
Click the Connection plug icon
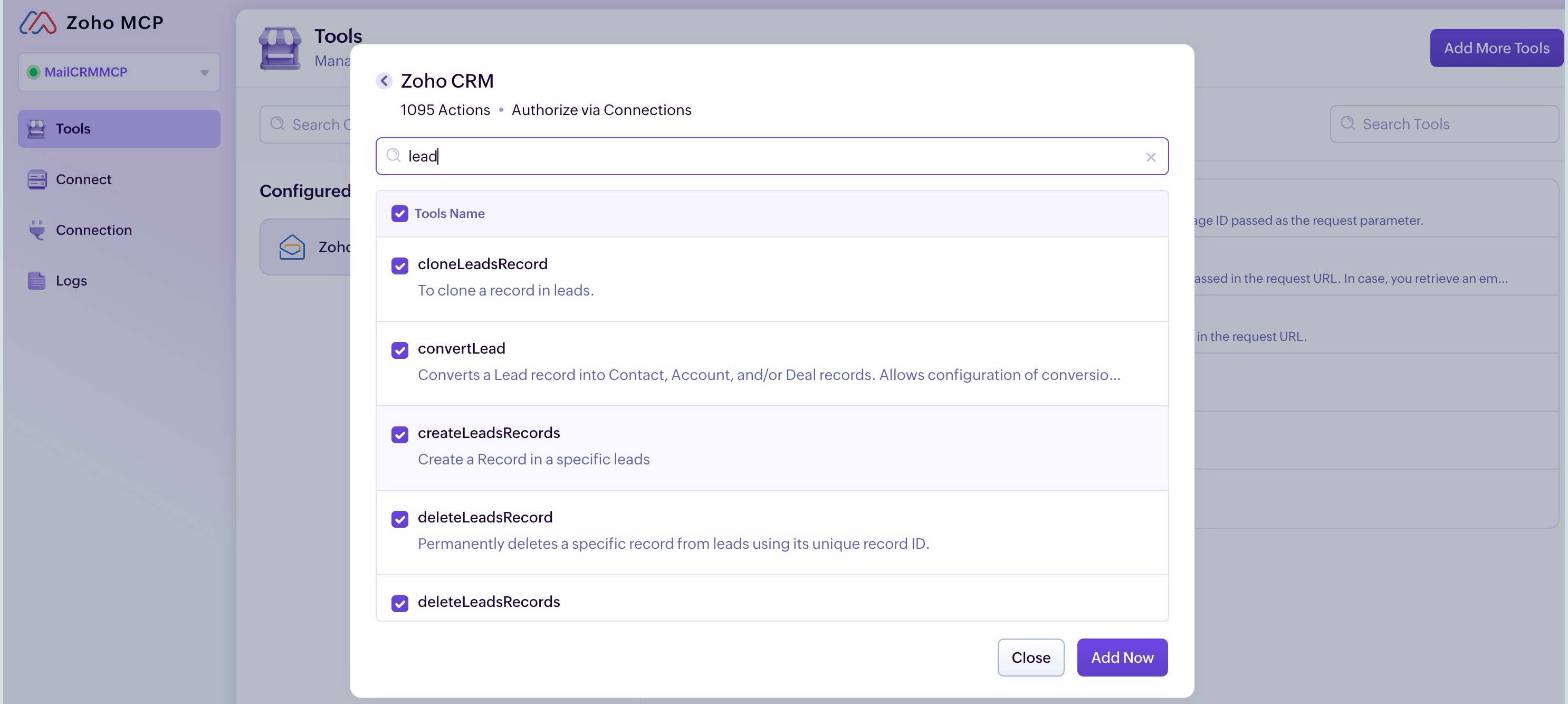point(36,230)
